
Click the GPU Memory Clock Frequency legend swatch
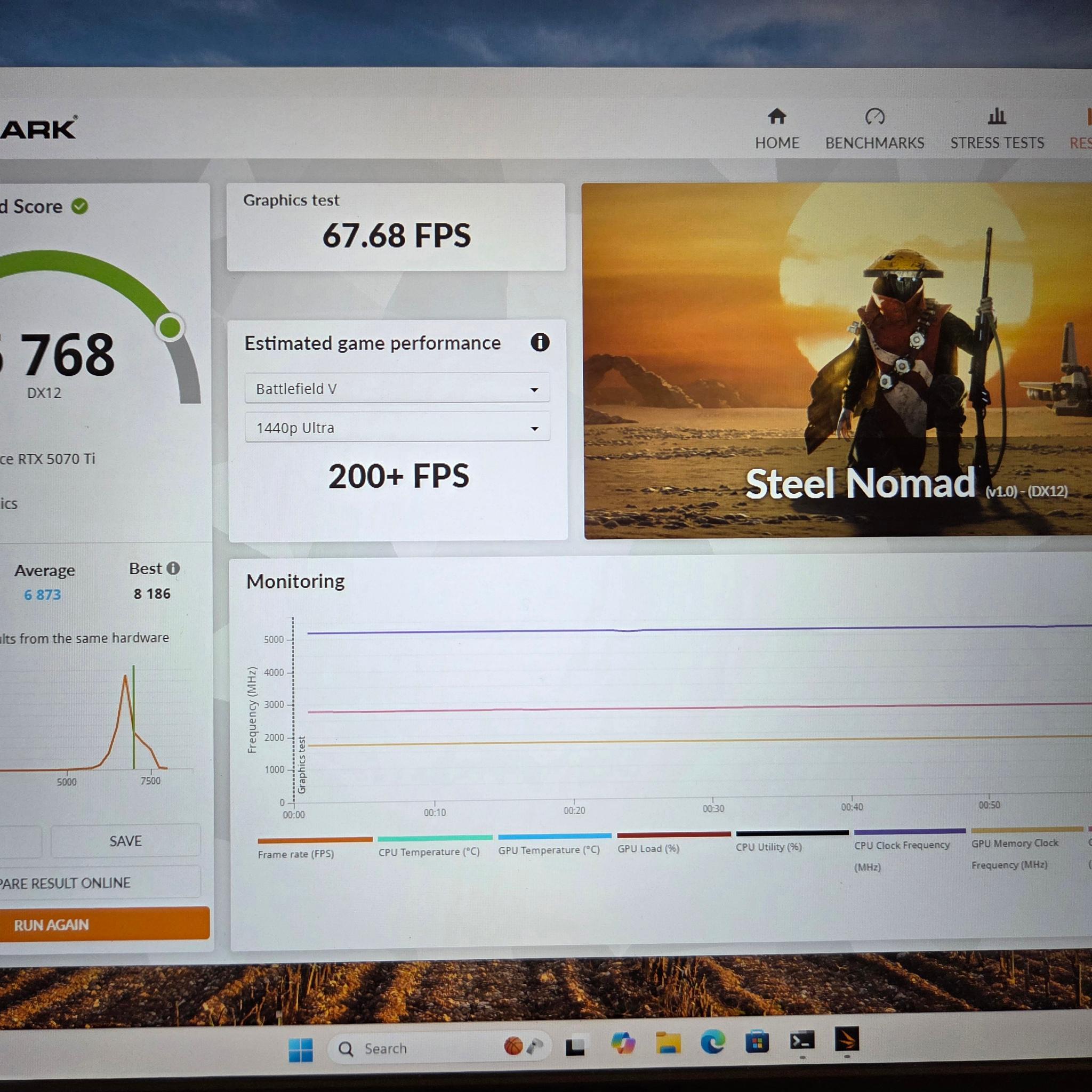tap(1026, 830)
